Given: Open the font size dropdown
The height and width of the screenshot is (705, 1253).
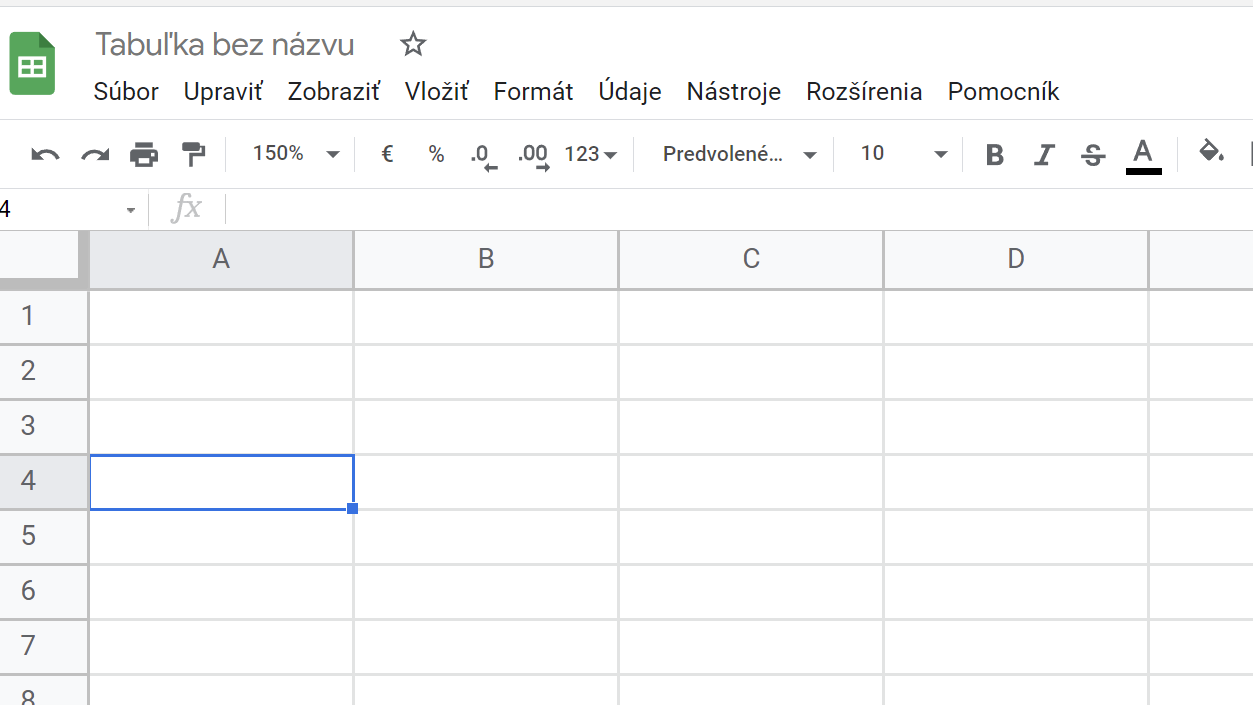Looking at the screenshot, I should [898, 153].
